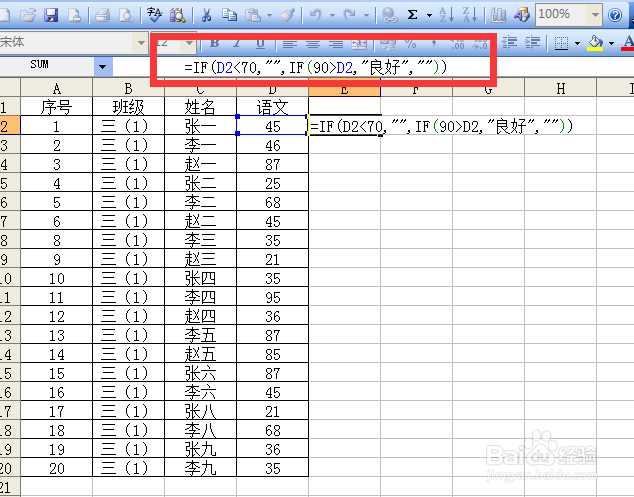Screen dimensions: 634x497
Task: Sort ascending A to Z
Action: tap(446, 15)
